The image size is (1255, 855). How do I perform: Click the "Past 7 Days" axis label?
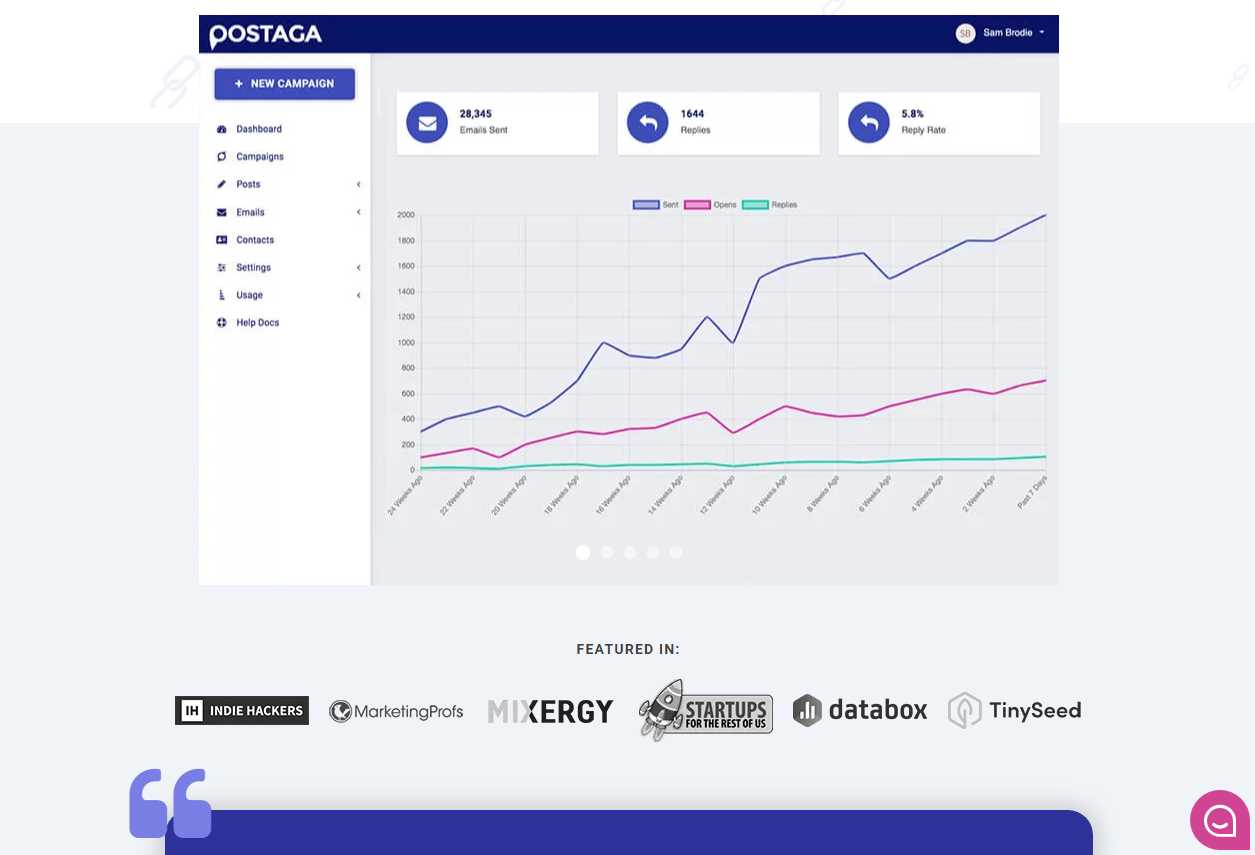click(1033, 492)
